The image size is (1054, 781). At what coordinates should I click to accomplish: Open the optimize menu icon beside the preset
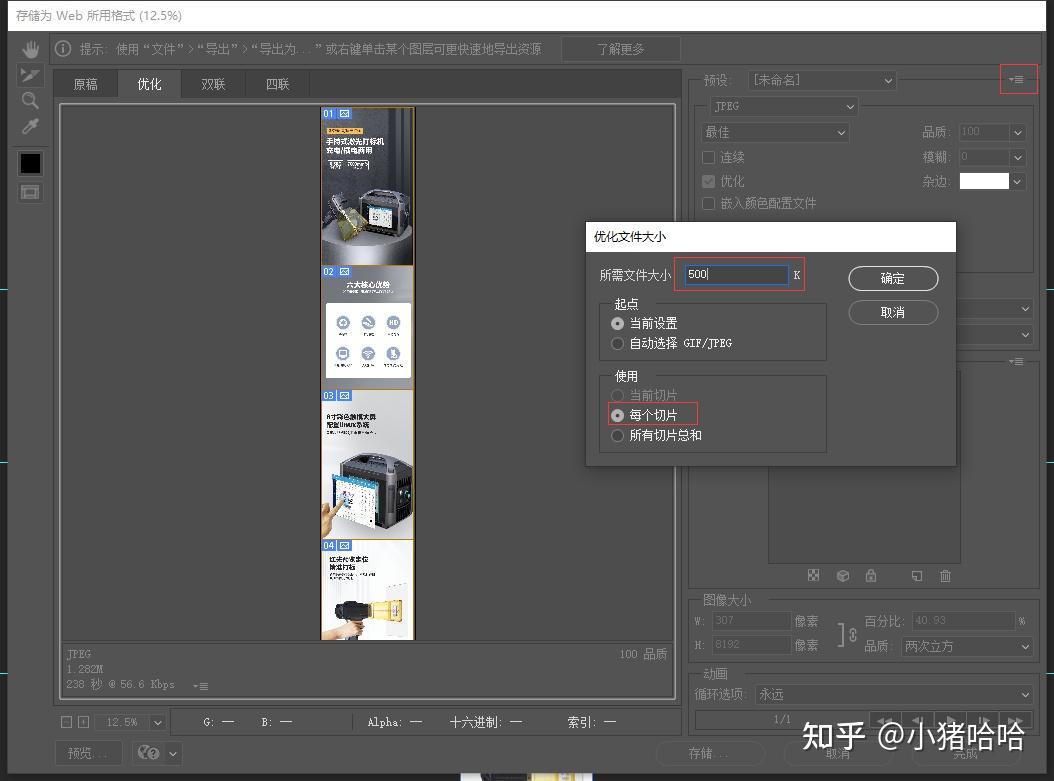1017,79
